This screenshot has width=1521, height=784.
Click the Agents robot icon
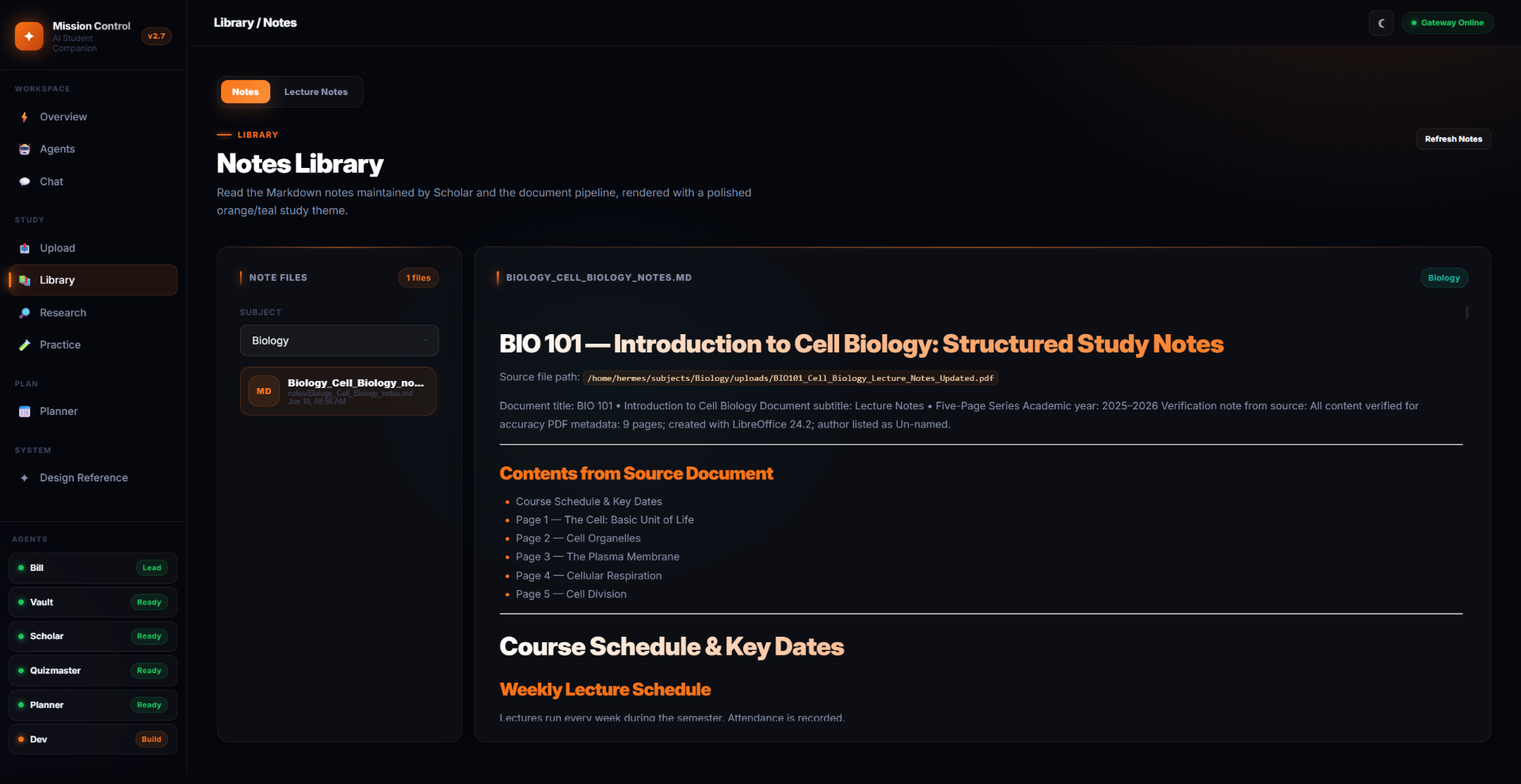click(25, 150)
